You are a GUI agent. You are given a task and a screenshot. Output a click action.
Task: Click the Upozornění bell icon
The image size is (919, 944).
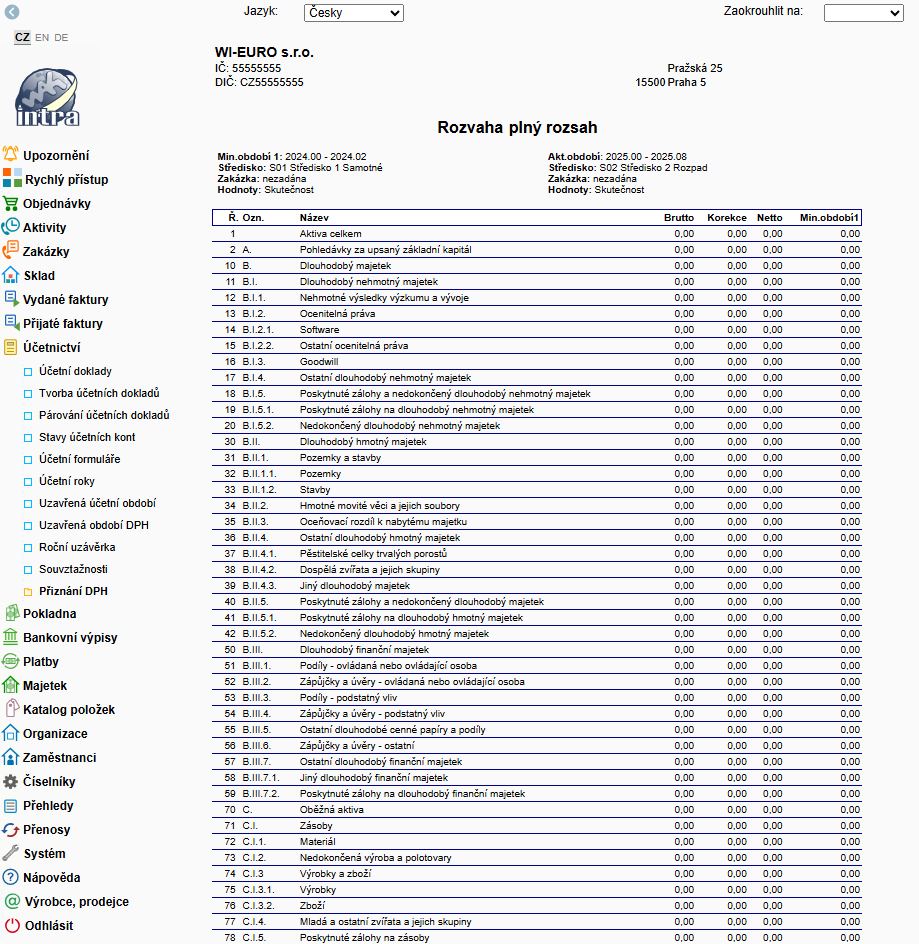[11, 155]
